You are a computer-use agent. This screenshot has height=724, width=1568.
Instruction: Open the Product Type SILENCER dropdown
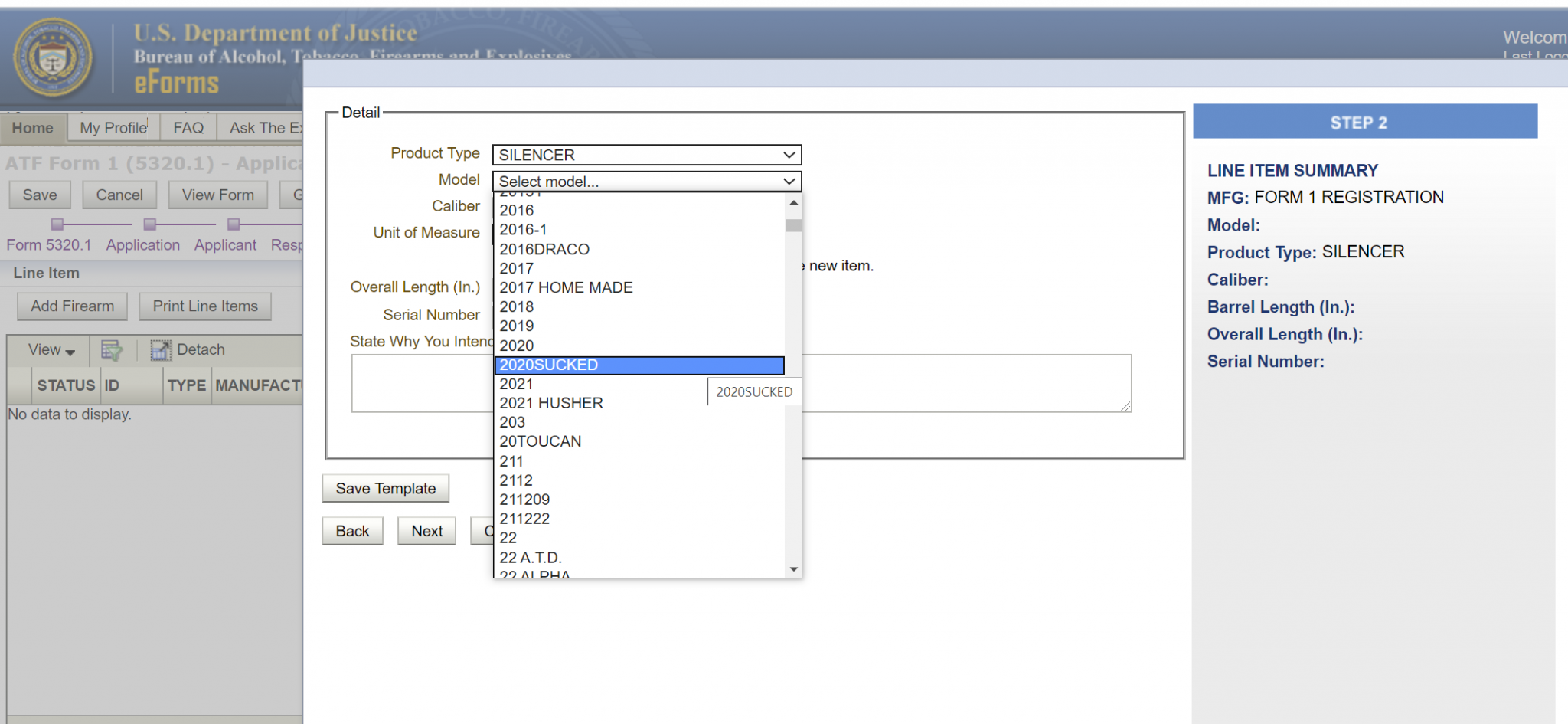pos(647,155)
